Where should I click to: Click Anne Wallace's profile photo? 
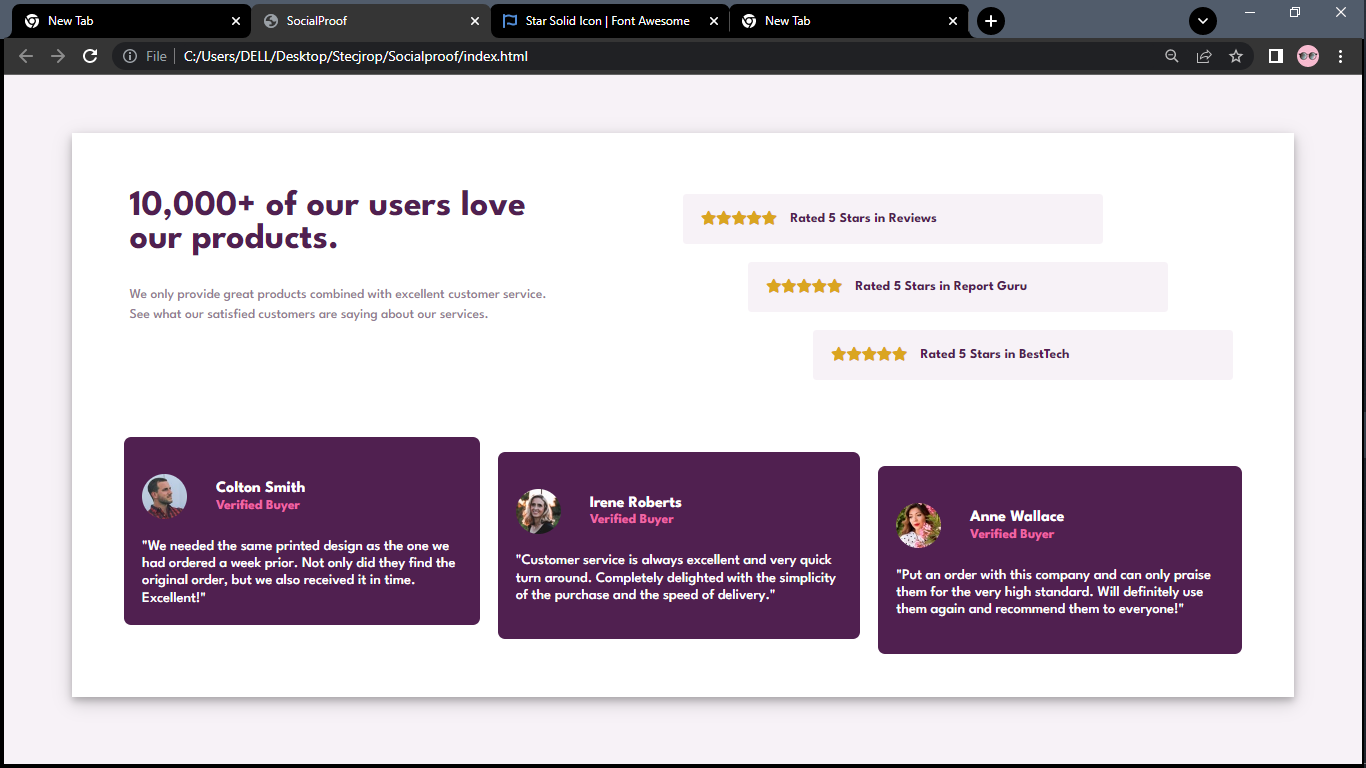918,525
